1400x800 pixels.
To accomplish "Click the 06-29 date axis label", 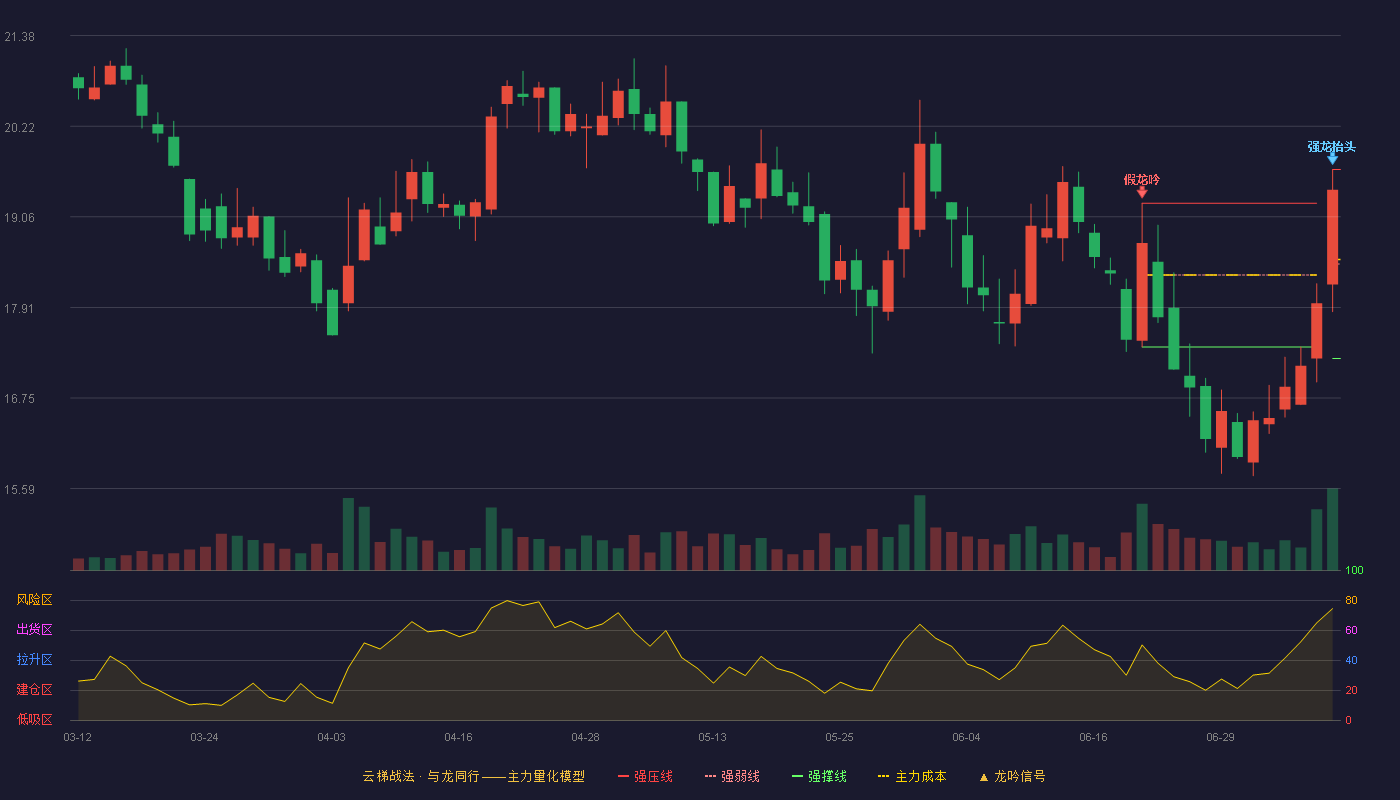I will coord(1220,737).
